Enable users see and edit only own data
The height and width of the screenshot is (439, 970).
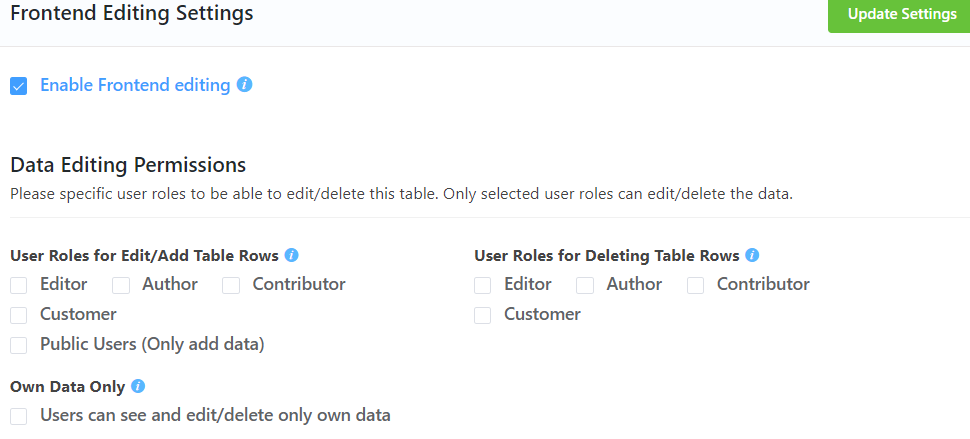coord(19,415)
